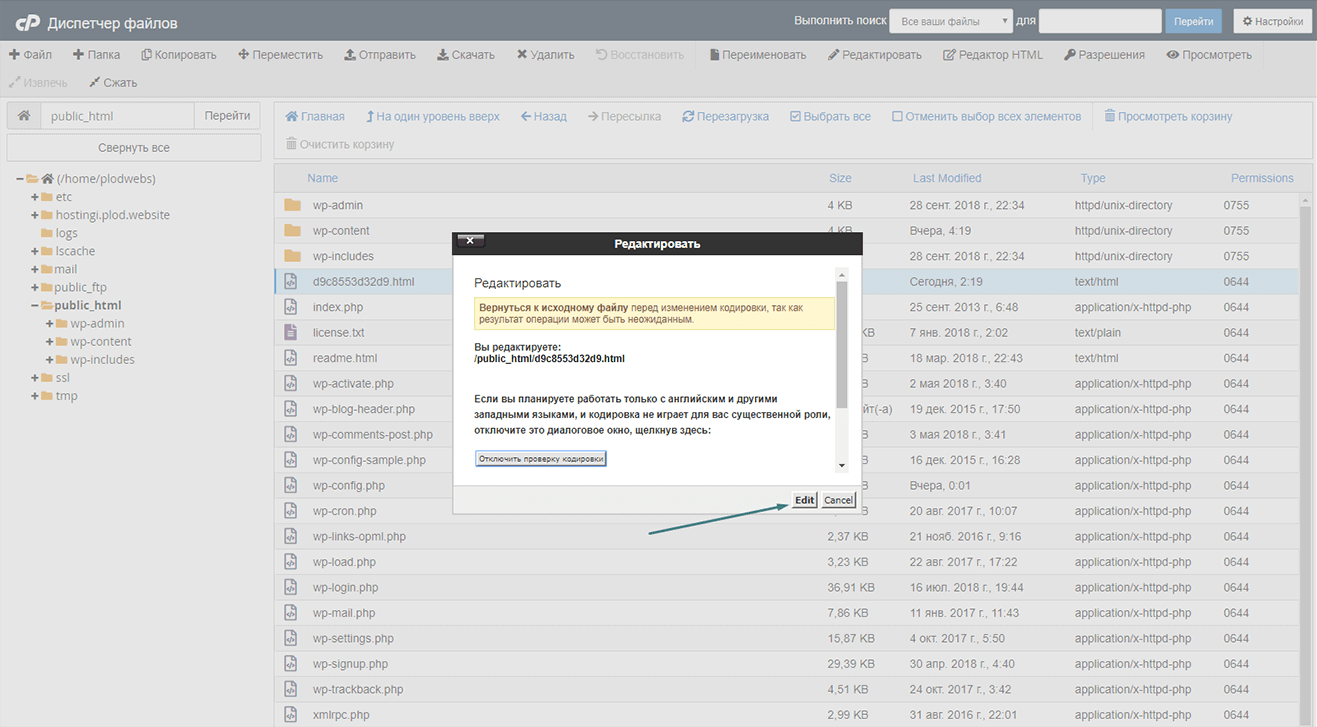The image size is (1317, 727).
Task: Click the Свернуть все button
Action: pyautogui.click(x=134, y=147)
